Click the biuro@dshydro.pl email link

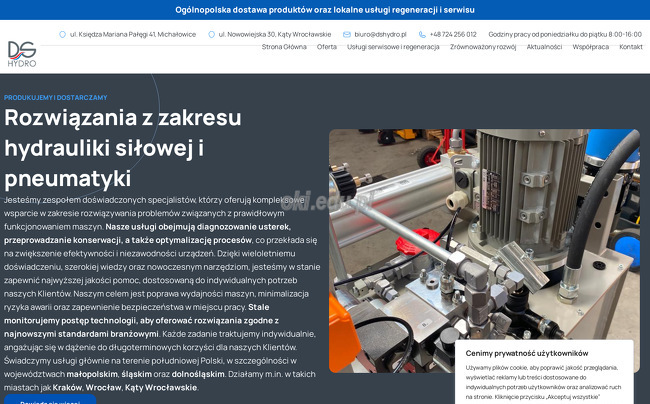[x=374, y=34]
